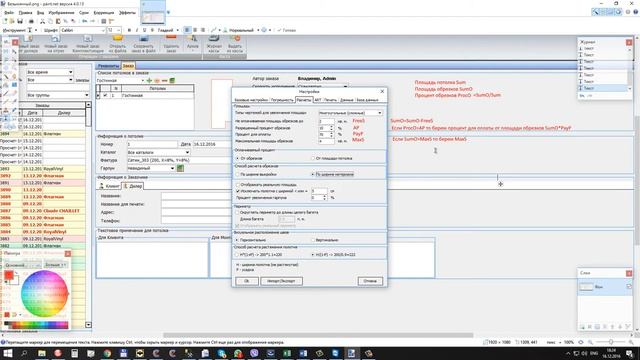Click the Undo arrow in top toolbar

pos(84,21)
